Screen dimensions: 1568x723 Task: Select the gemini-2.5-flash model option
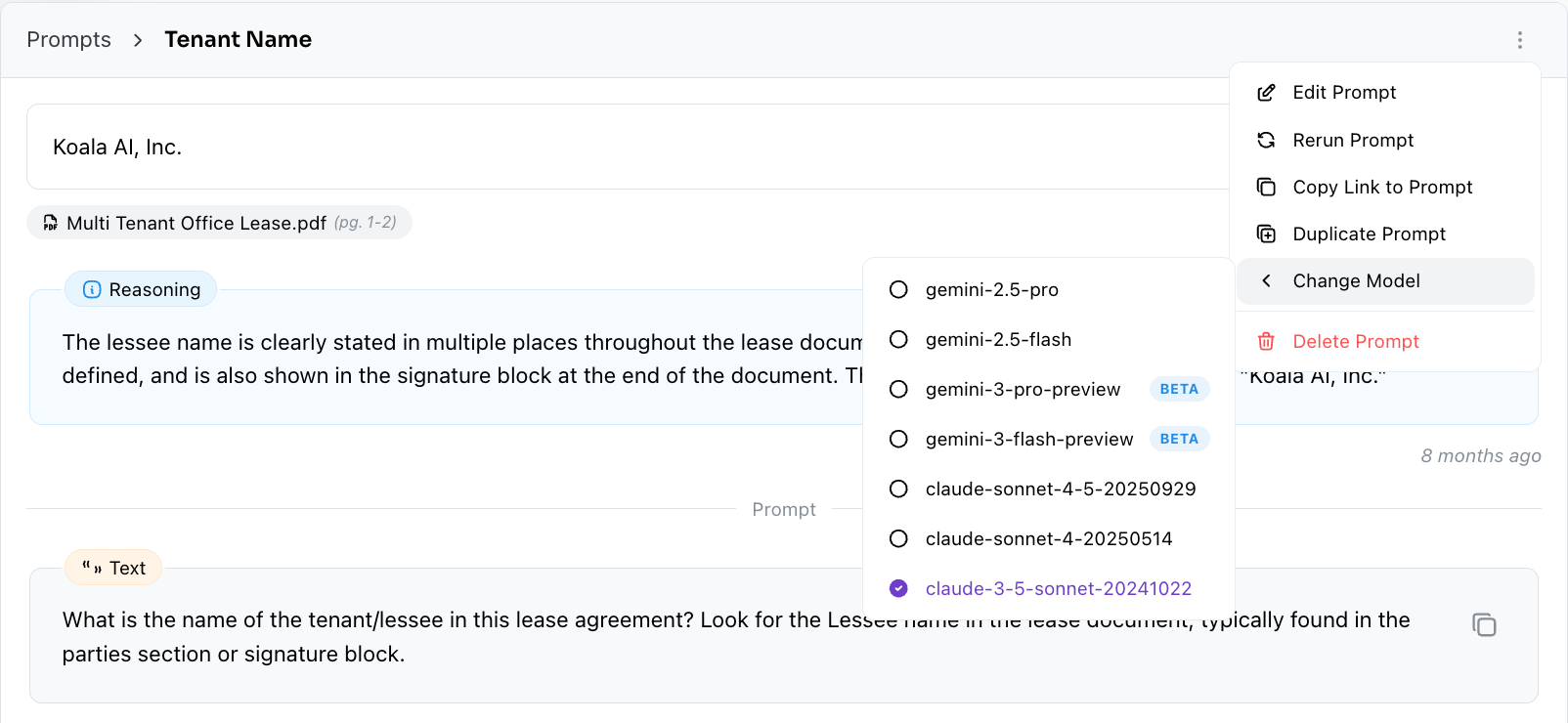point(997,339)
